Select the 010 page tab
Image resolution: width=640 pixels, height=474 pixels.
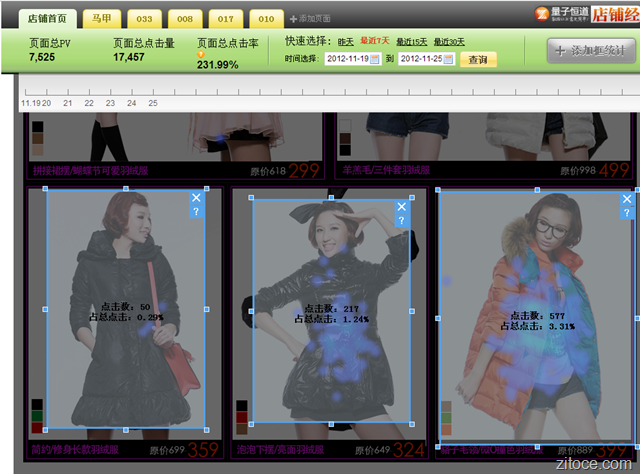pos(264,18)
